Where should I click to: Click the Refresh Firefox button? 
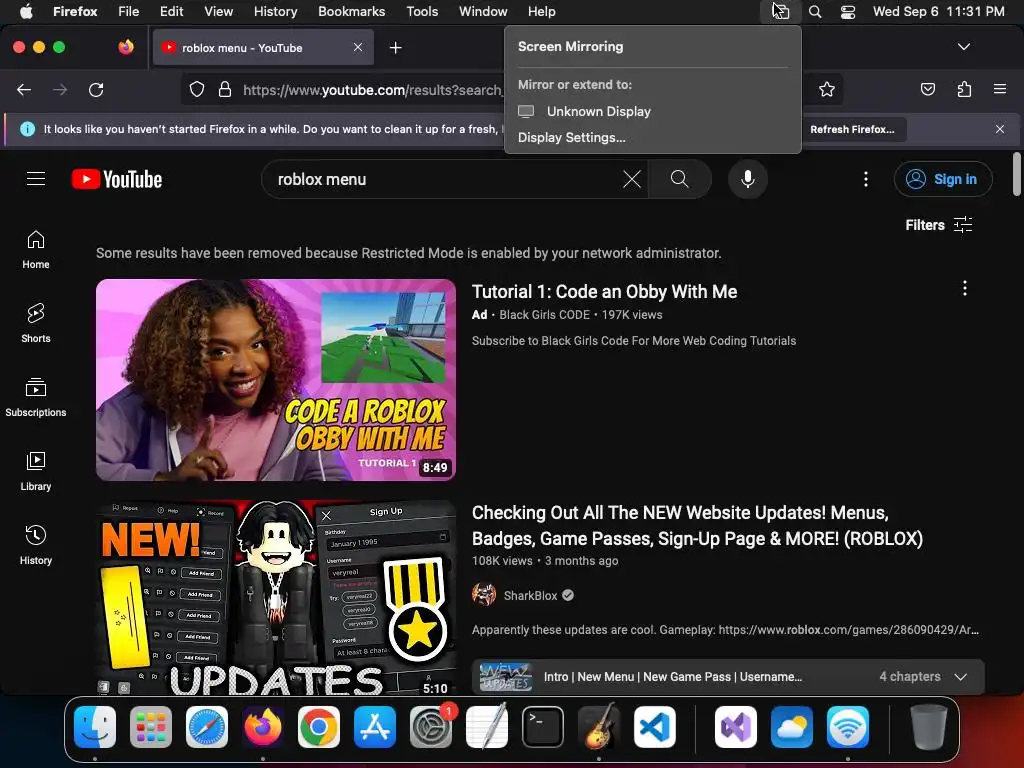(852, 129)
